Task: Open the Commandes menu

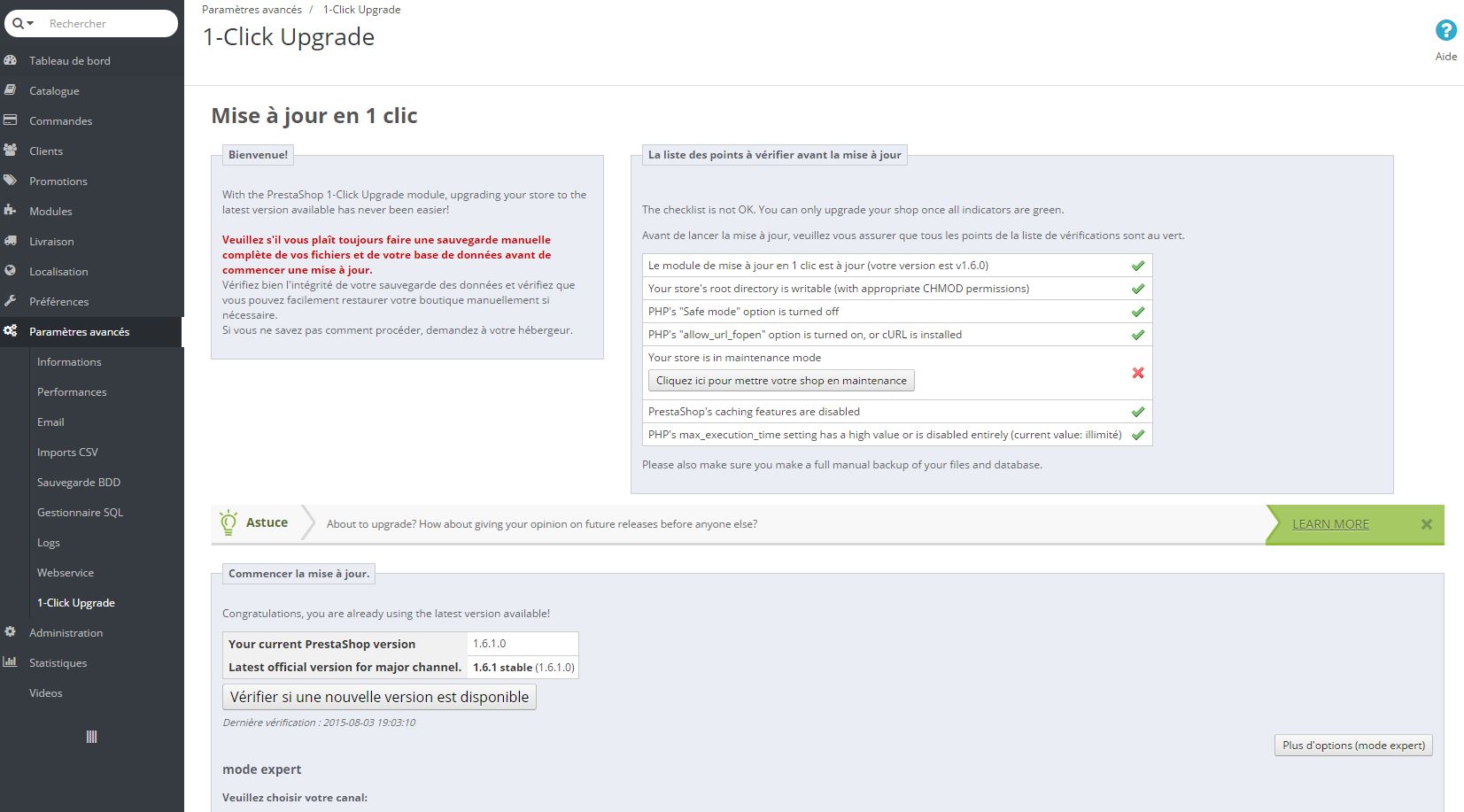Action: coord(60,121)
